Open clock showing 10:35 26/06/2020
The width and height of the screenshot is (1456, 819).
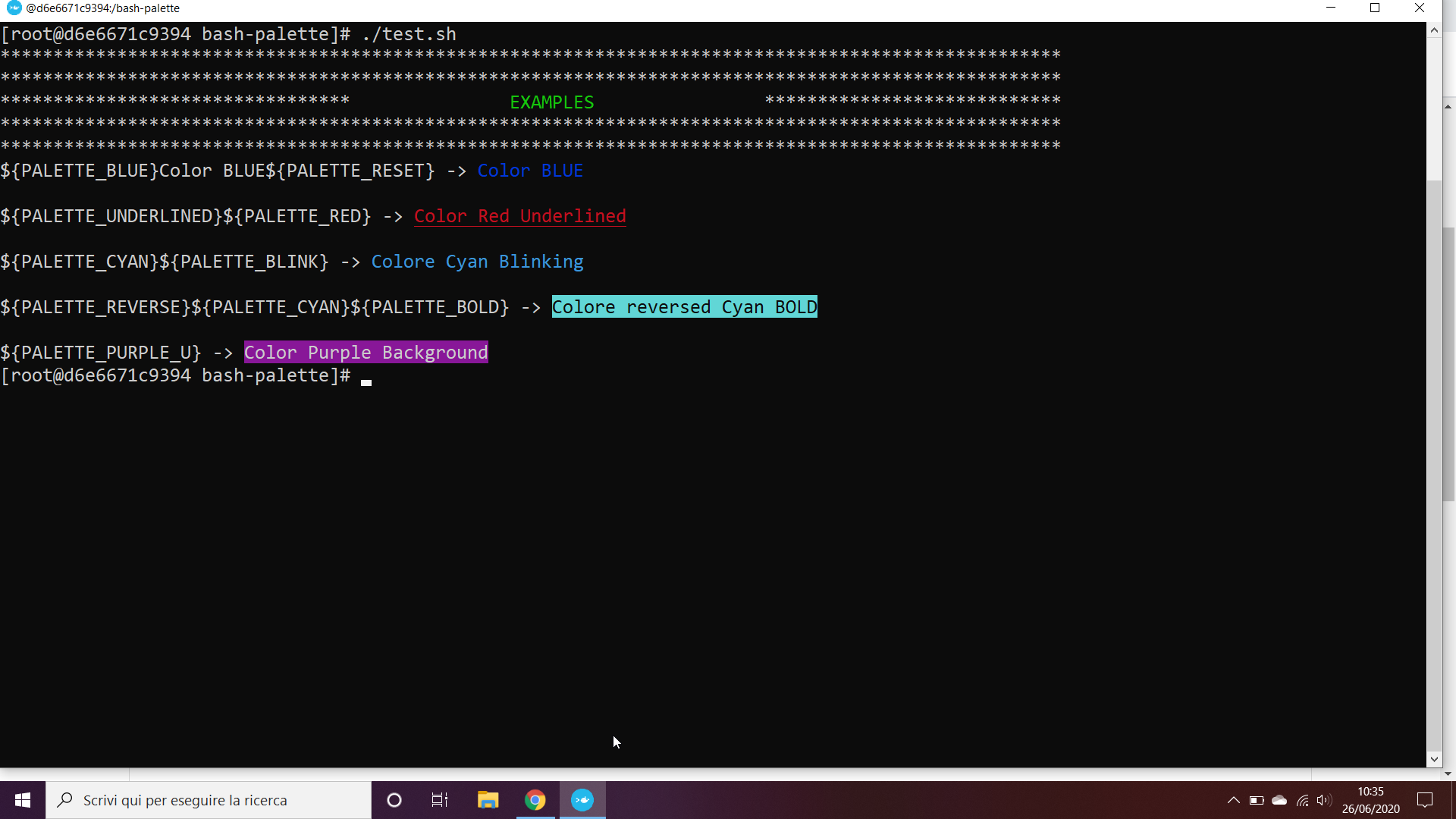point(1370,800)
